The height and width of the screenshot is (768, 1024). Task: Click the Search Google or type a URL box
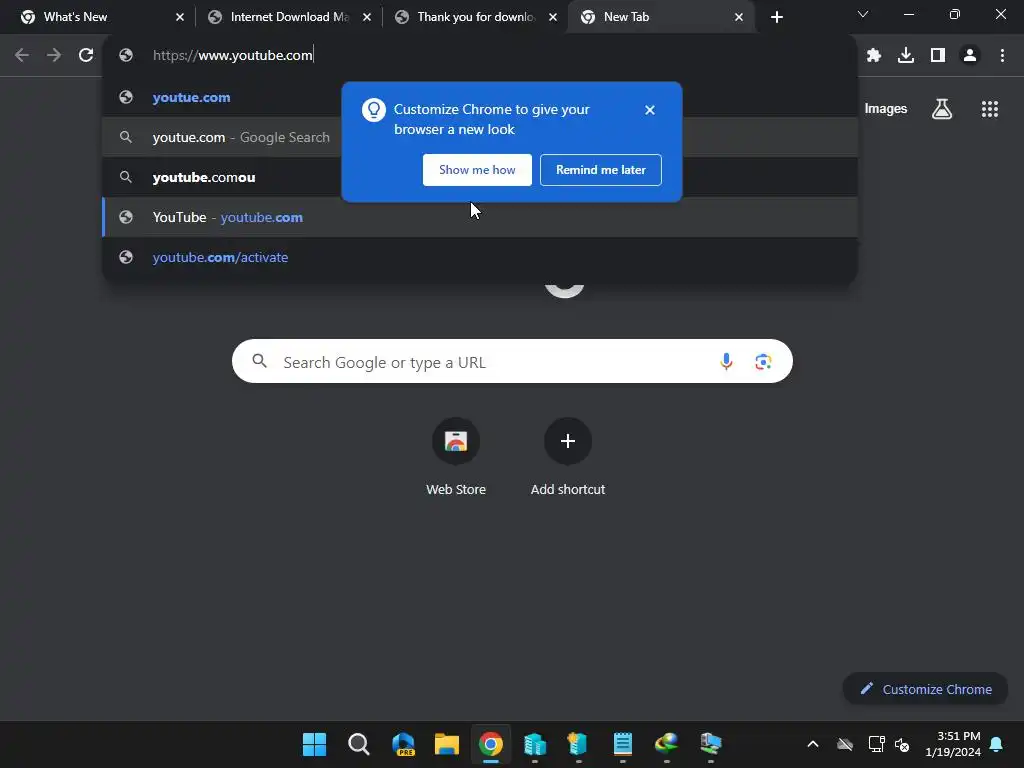pyautogui.click(x=512, y=361)
